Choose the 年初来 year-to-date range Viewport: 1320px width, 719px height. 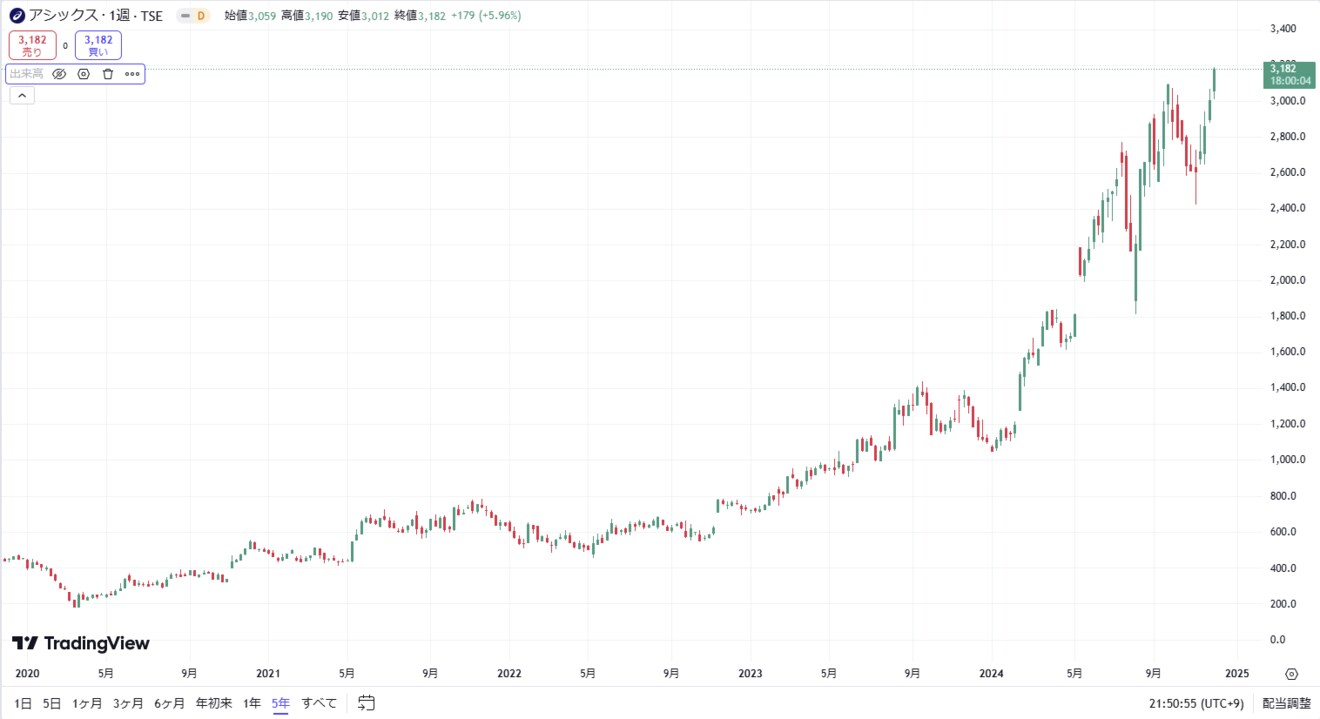[x=213, y=703]
